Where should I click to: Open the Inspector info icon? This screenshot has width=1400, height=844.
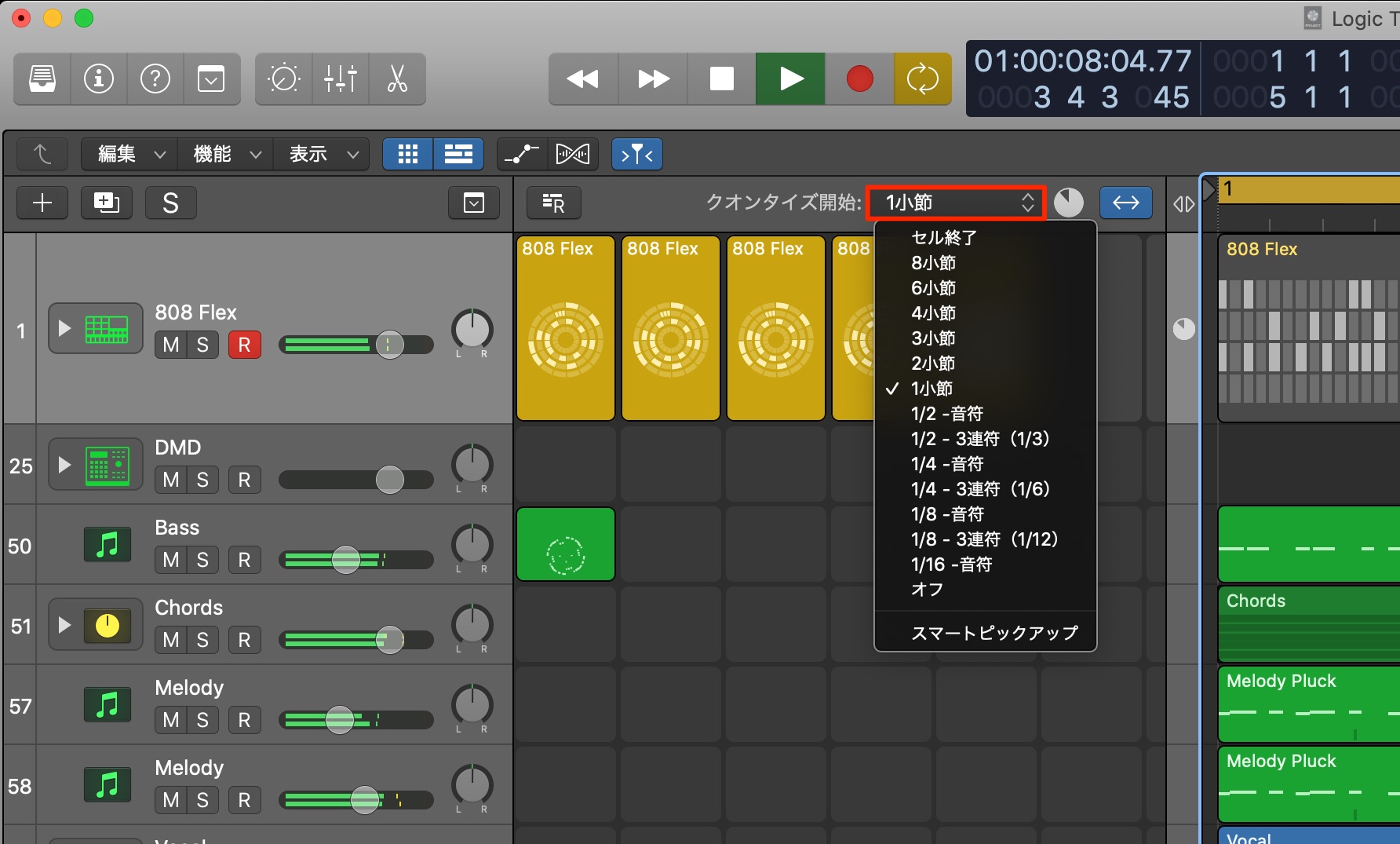(x=99, y=79)
